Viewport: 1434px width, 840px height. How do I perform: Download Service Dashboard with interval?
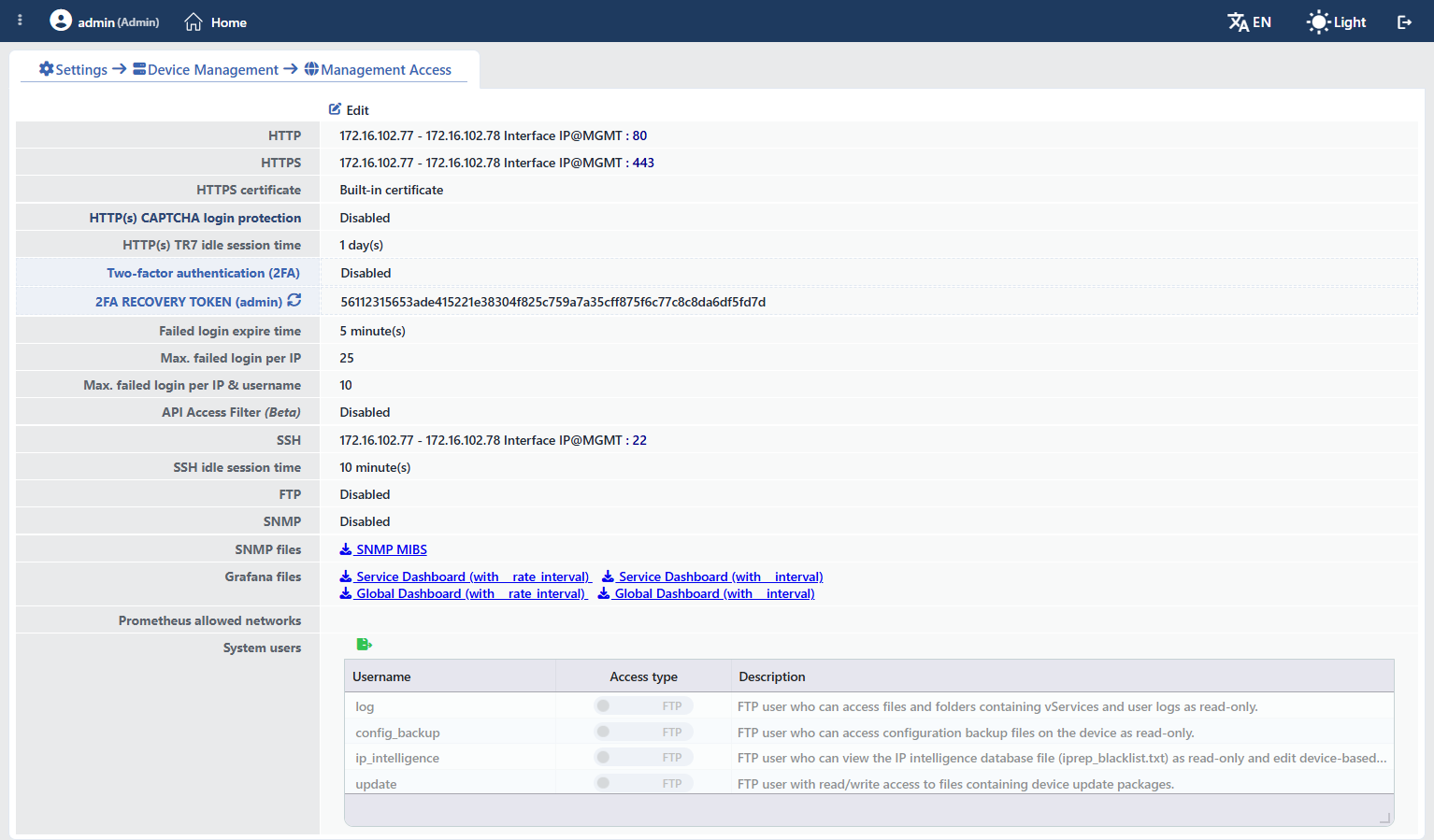[712, 577]
